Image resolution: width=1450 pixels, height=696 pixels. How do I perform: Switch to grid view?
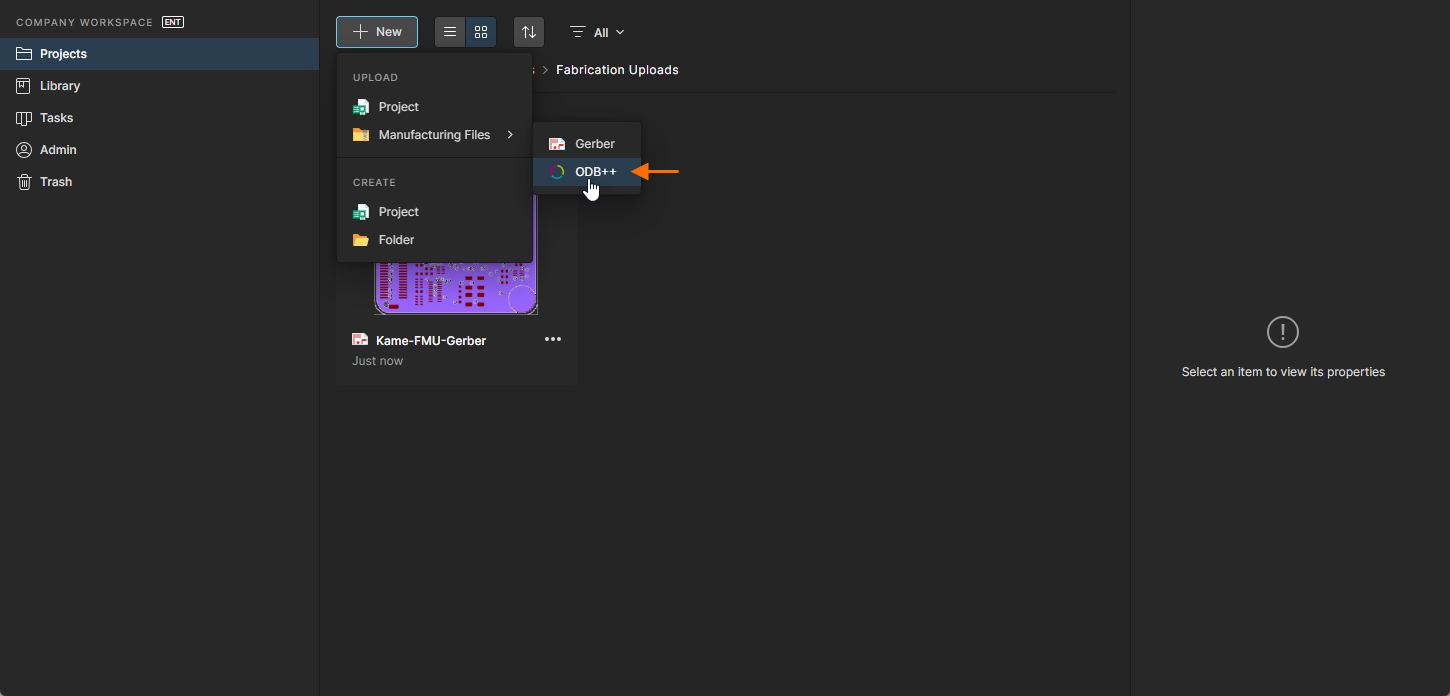click(x=481, y=32)
